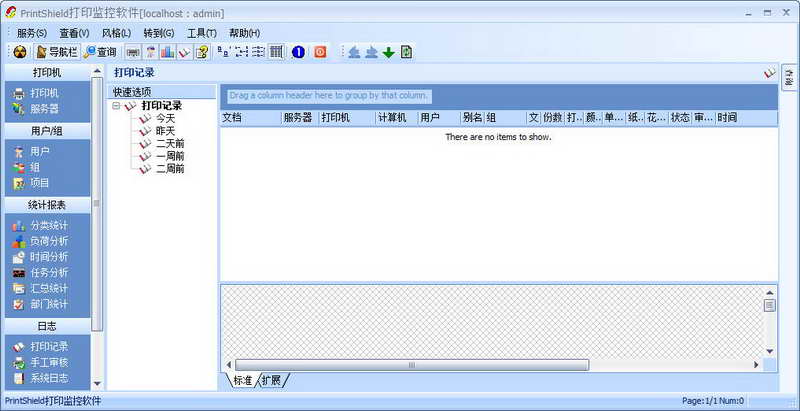This screenshot has height=411, width=800.
Task: Click the refresh document toolbar icon
Action: [x=406, y=52]
